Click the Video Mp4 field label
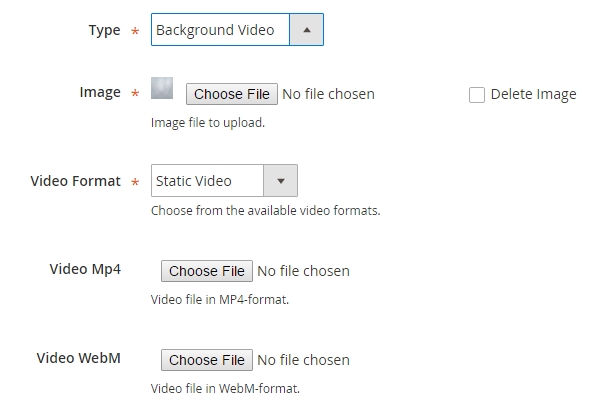 (85, 269)
